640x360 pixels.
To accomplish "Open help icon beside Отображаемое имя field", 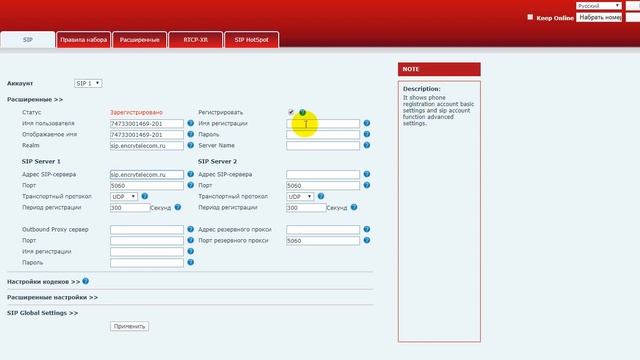I will tap(191, 134).
